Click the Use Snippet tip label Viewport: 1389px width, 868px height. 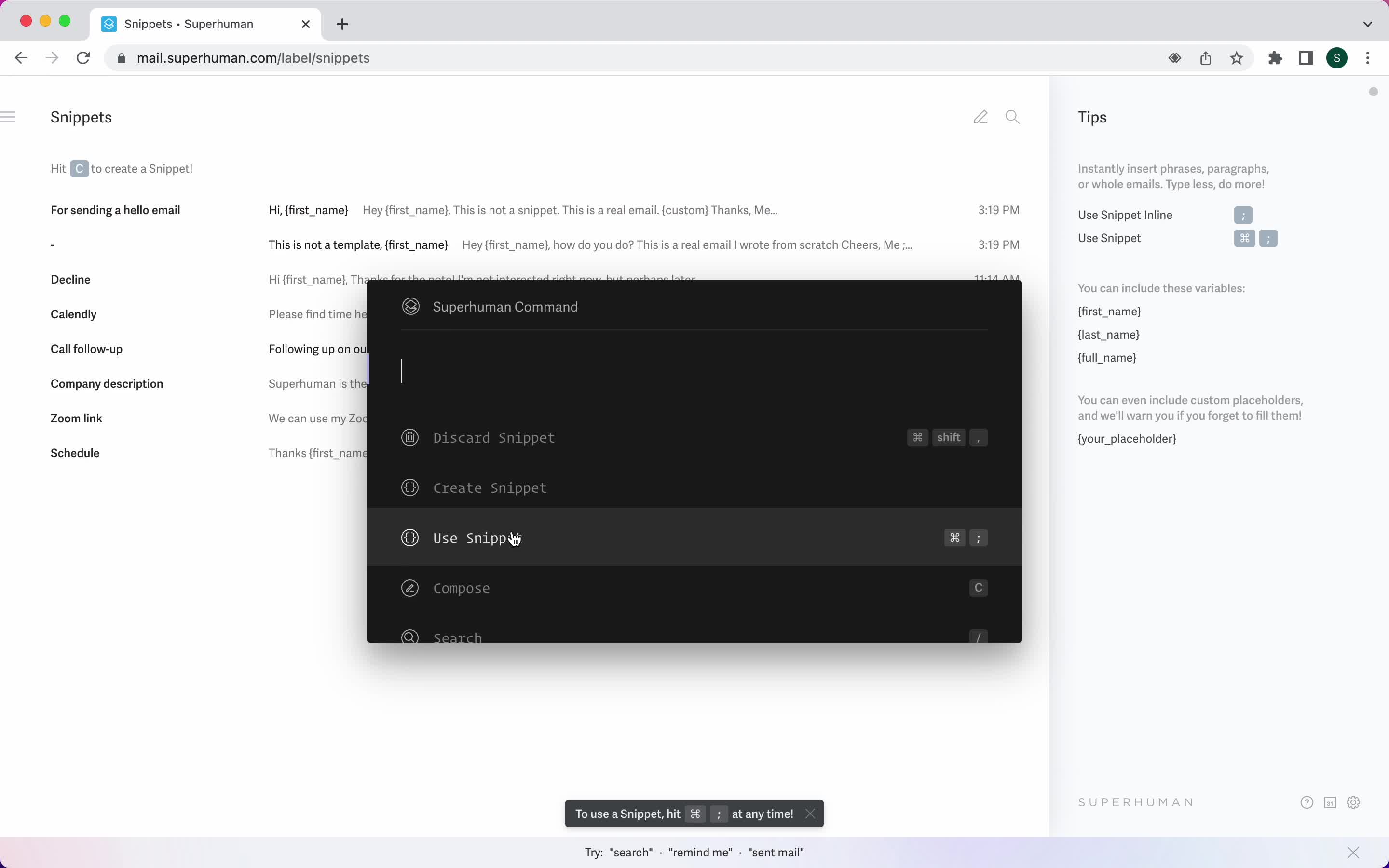tap(1109, 238)
